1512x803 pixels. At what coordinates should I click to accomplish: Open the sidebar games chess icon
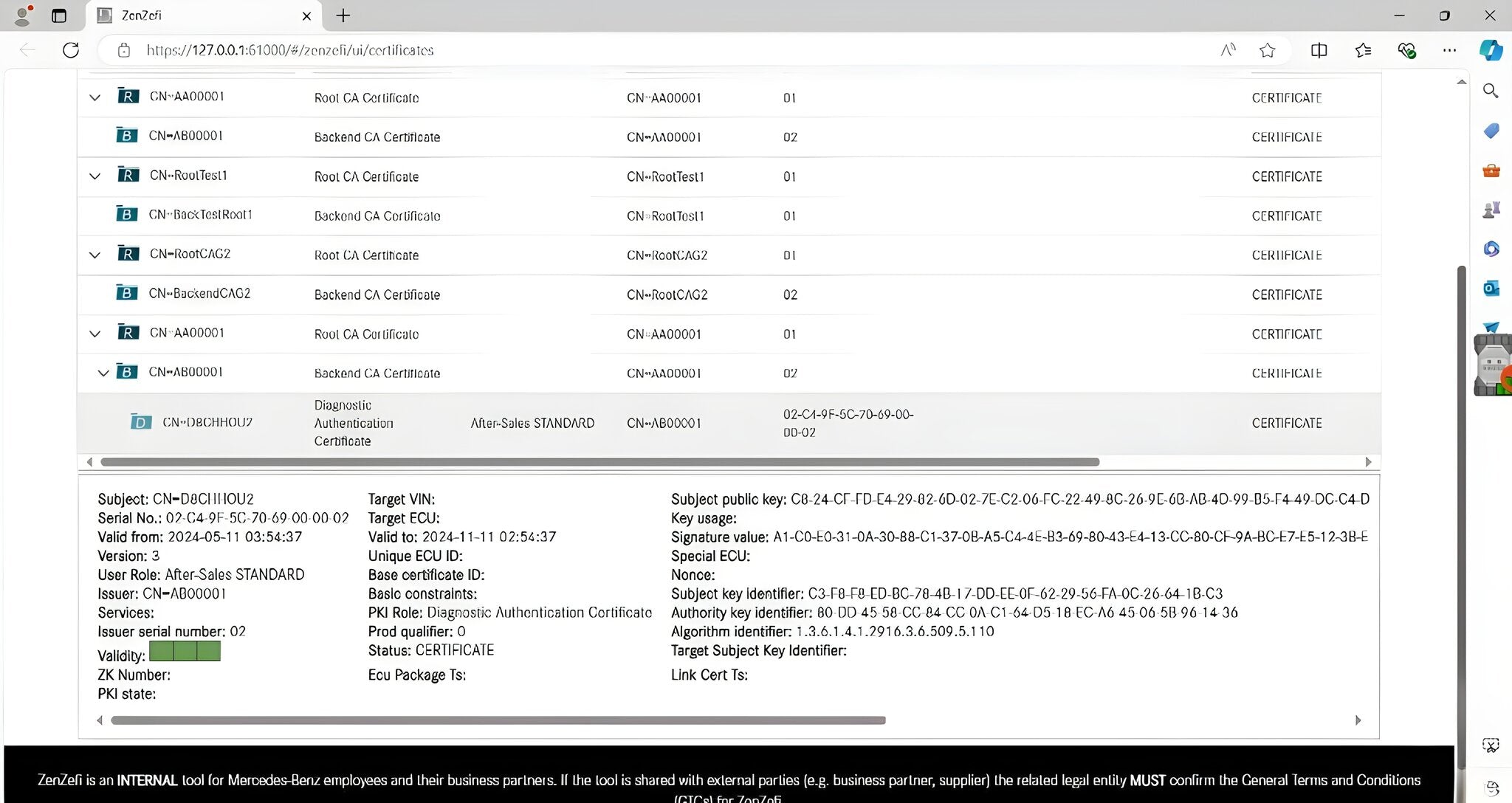(x=1491, y=210)
